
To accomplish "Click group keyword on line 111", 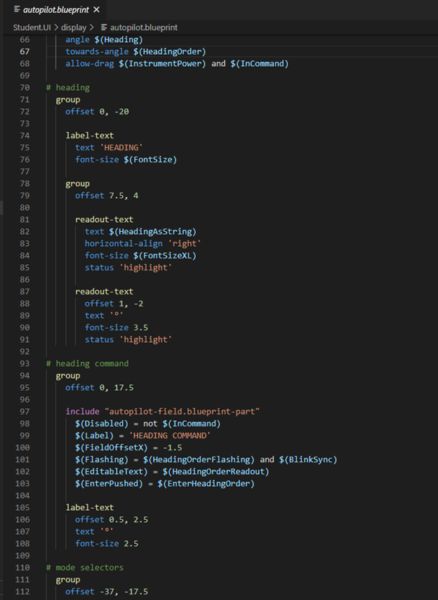I will tap(68, 580).
